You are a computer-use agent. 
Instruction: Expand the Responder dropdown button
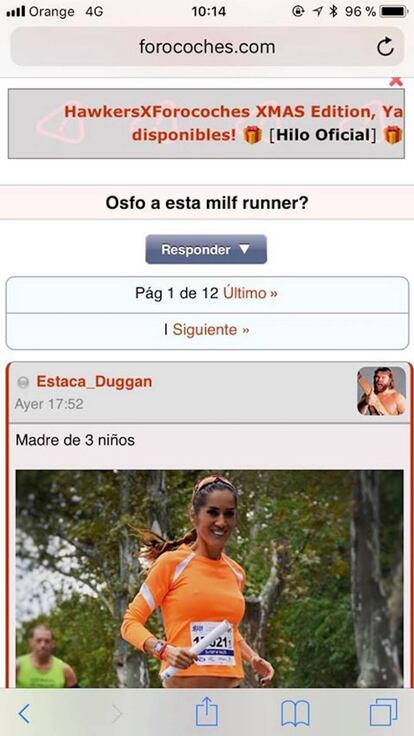click(206, 249)
